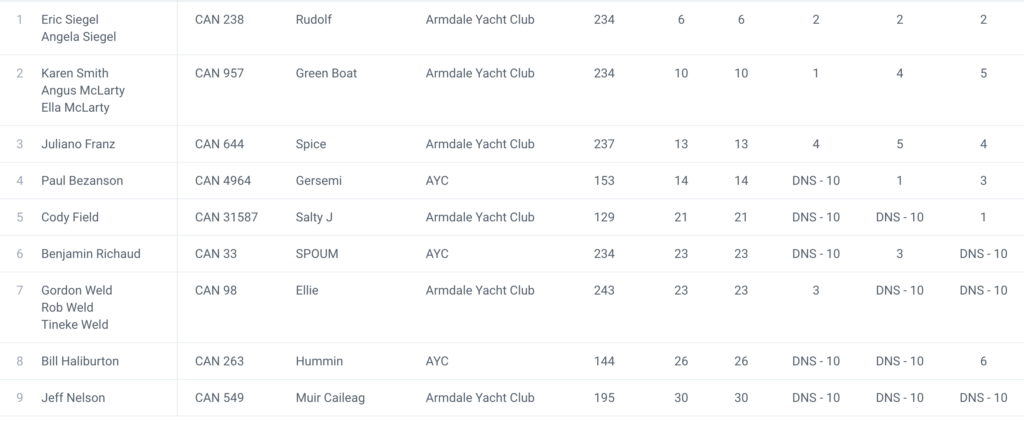Click the Salty J boat name
The width and height of the screenshot is (1024, 421).
click(317, 217)
